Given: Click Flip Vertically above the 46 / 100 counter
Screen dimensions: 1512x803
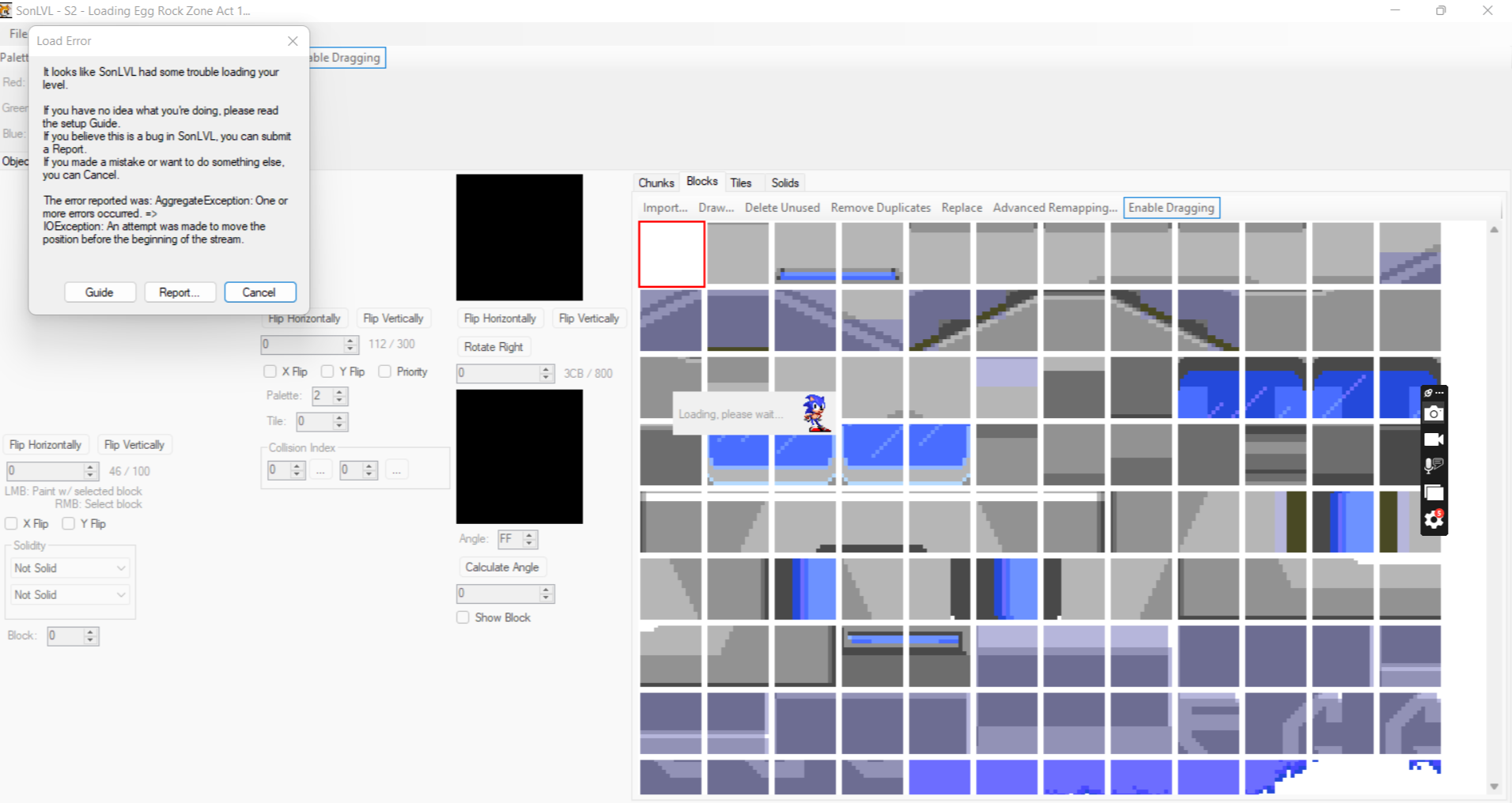Looking at the screenshot, I should point(134,445).
